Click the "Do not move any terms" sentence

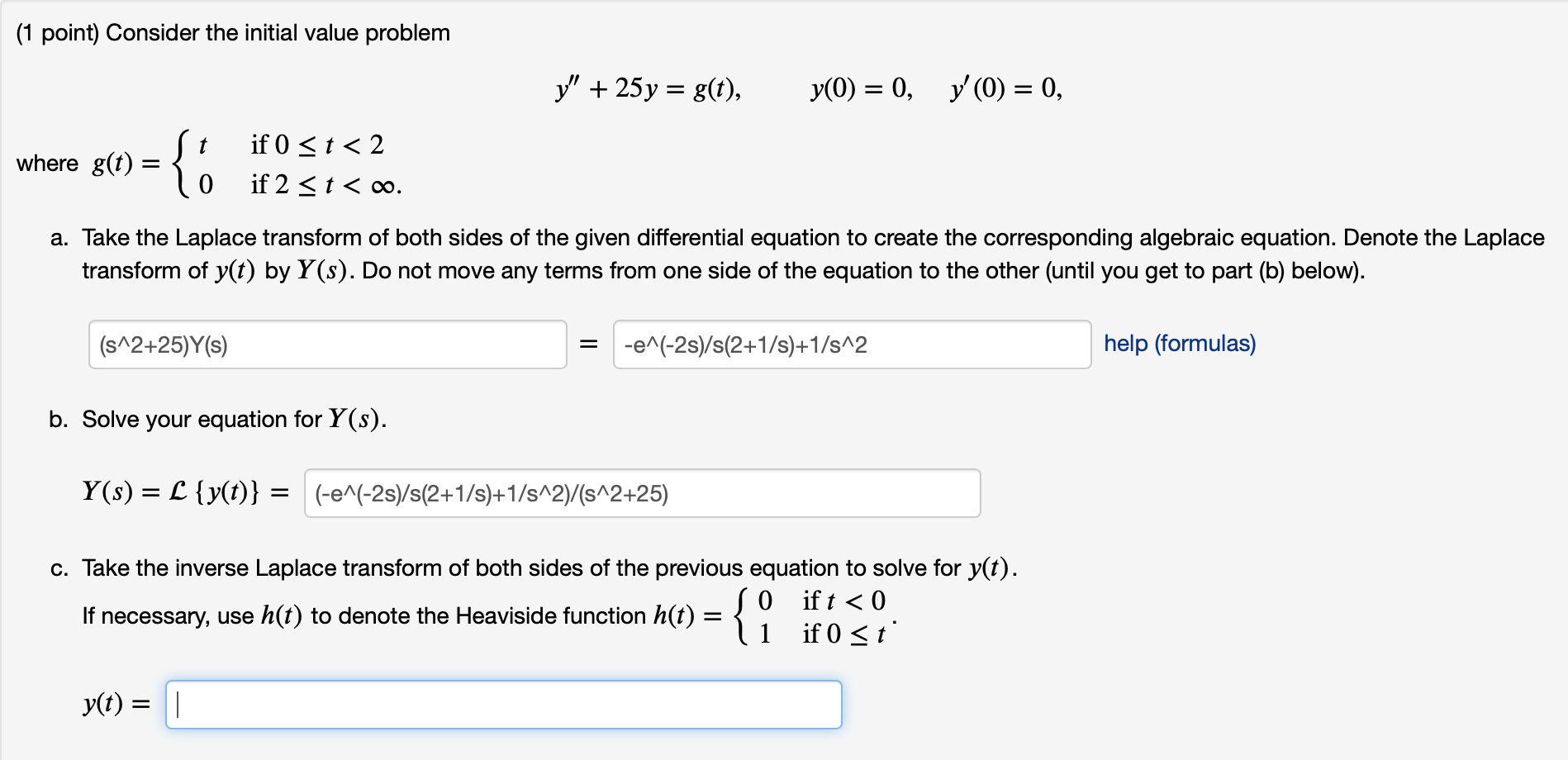pyautogui.click(x=862, y=271)
